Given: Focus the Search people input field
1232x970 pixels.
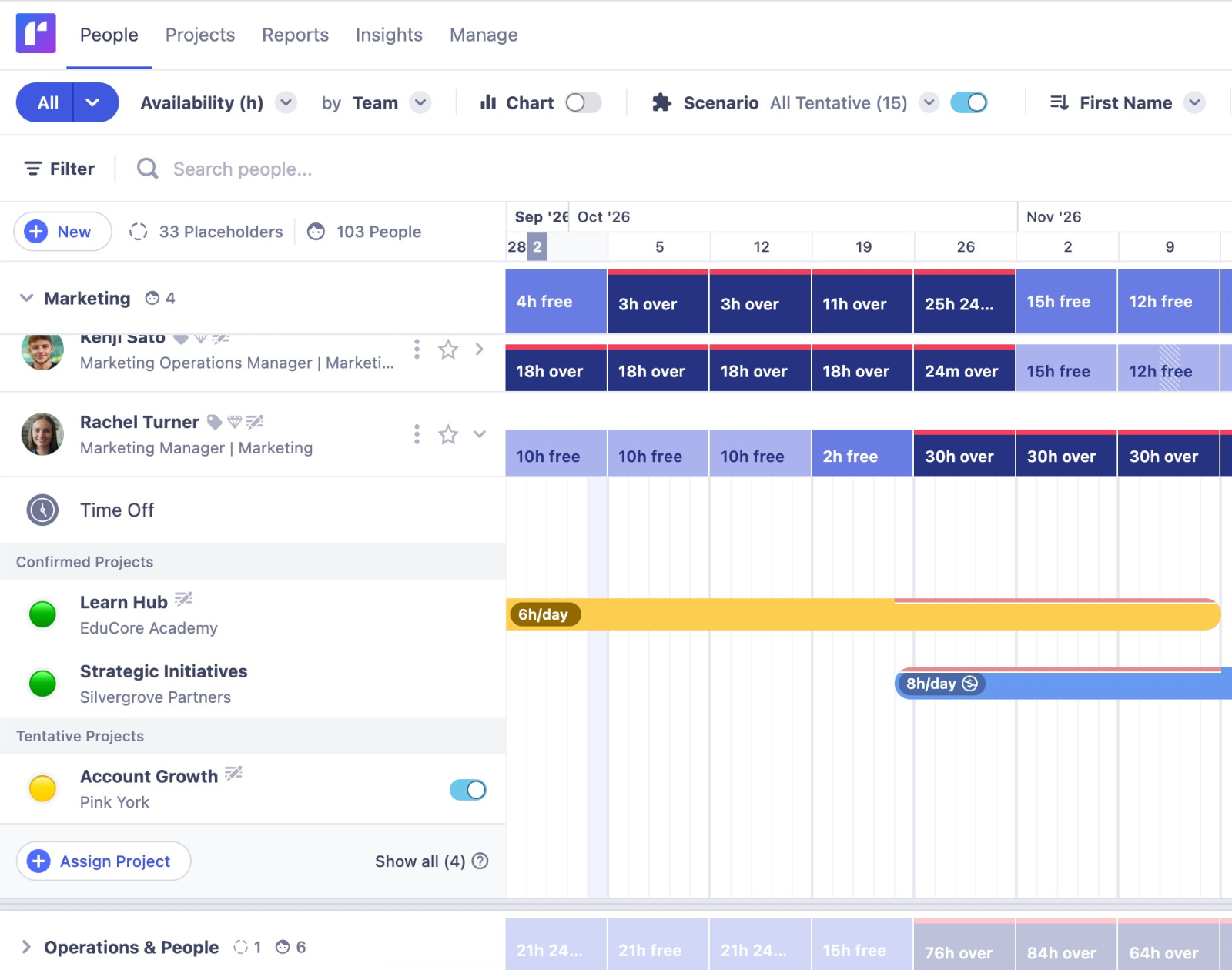Looking at the screenshot, I should (x=242, y=169).
